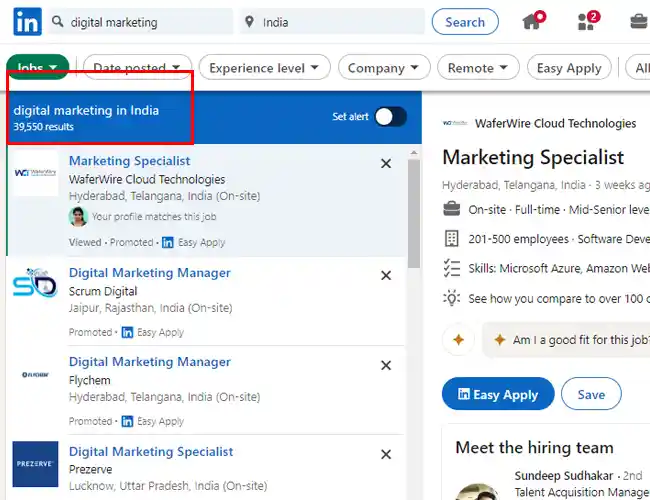This screenshot has height=500, width=650.
Task: Click 'On-site · Full-time' detail line
Action: [x=558, y=210]
